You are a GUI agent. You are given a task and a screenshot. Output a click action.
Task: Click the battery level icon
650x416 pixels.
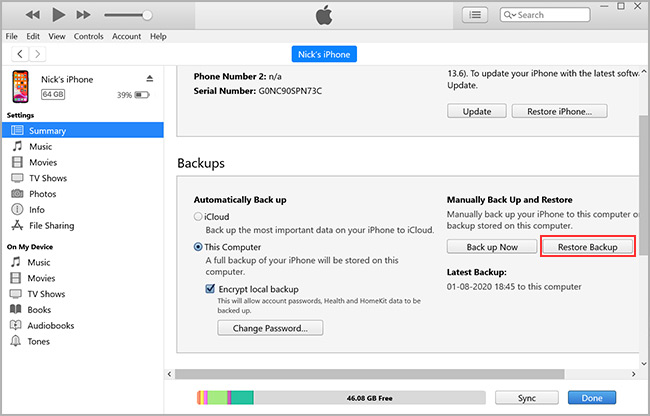[x=142, y=95]
